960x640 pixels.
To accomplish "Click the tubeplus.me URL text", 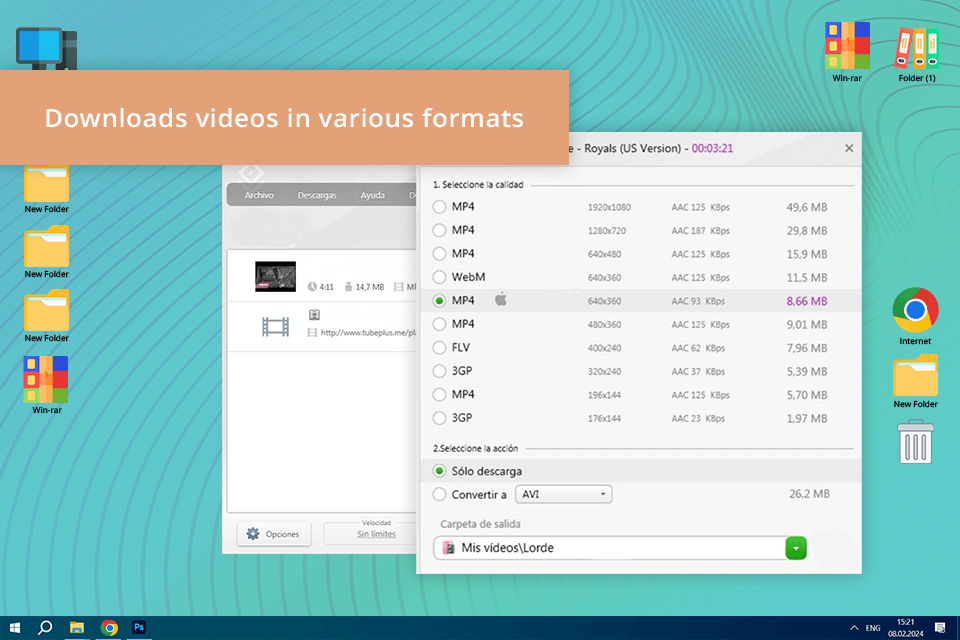I will tap(368, 333).
